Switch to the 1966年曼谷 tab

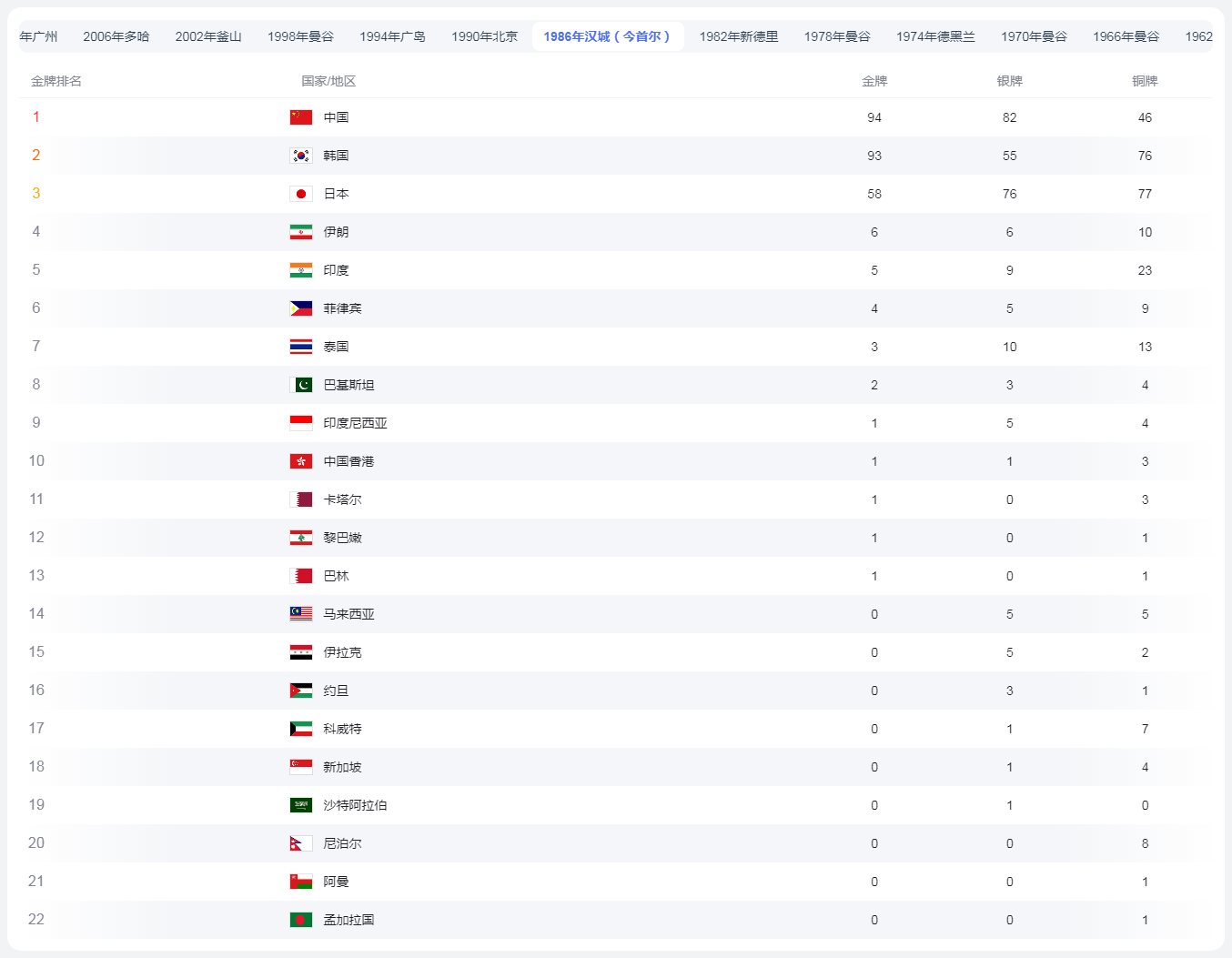(1126, 36)
